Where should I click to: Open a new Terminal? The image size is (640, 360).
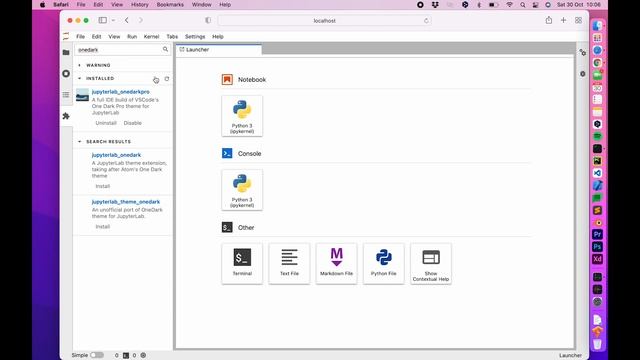[x=242, y=264]
